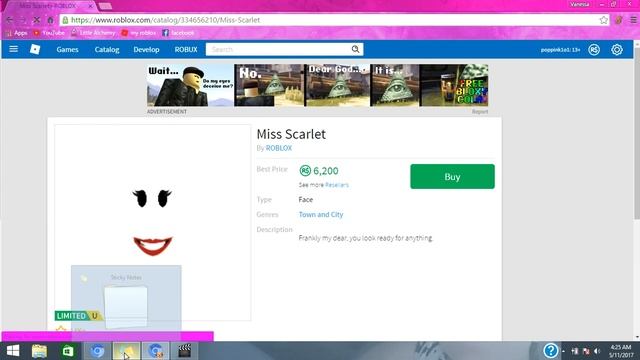
Task: Stop loading the page in Chrome
Action: point(36,20)
